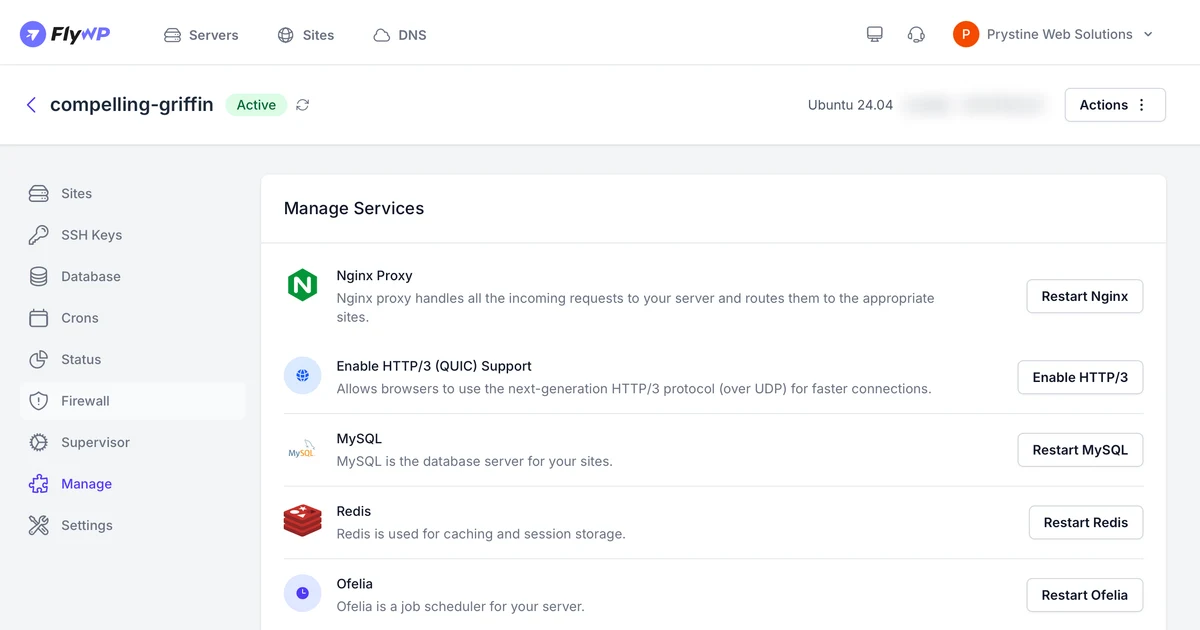
Task: Open the Sites top navigation
Action: click(306, 35)
